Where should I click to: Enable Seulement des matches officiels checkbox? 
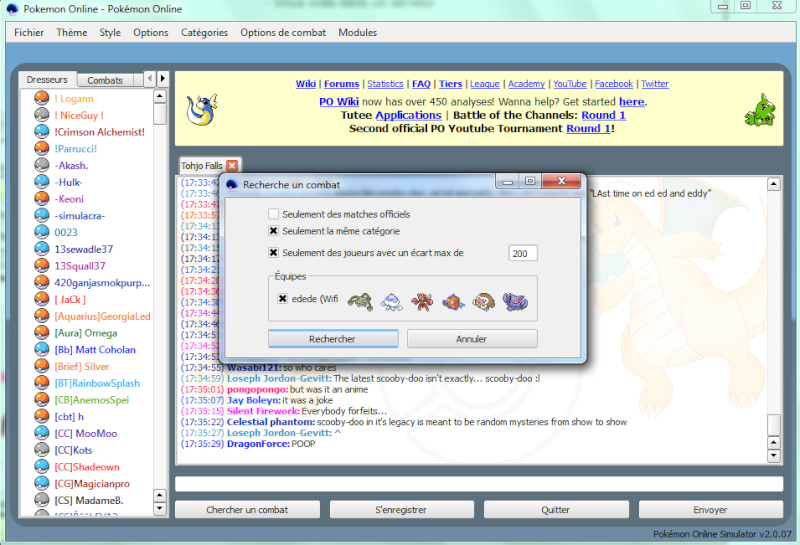(273, 214)
